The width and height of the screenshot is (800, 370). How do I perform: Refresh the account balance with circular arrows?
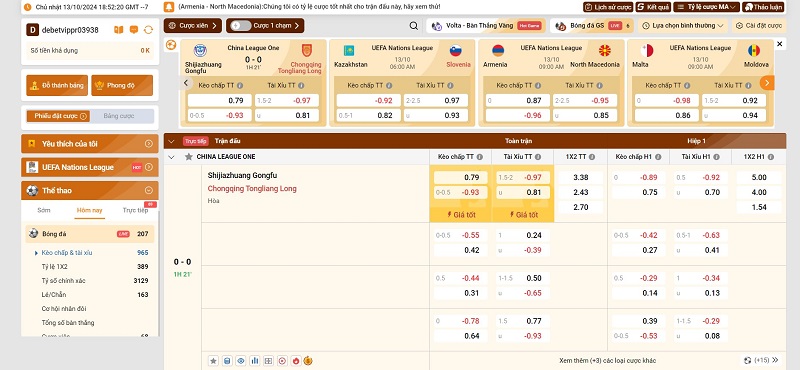148,30
